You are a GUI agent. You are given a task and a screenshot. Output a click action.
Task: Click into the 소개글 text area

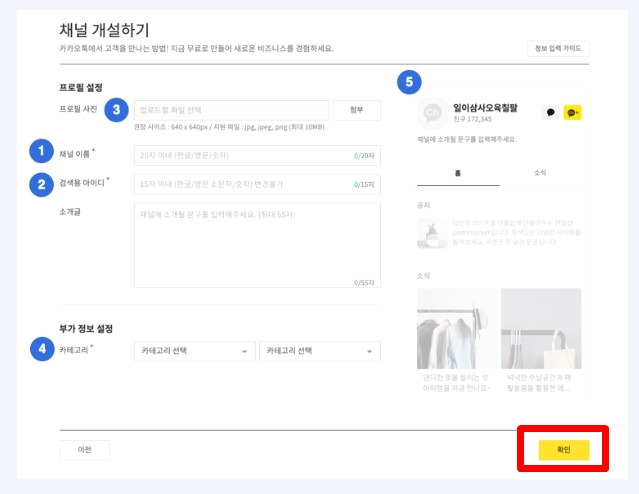(x=257, y=245)
